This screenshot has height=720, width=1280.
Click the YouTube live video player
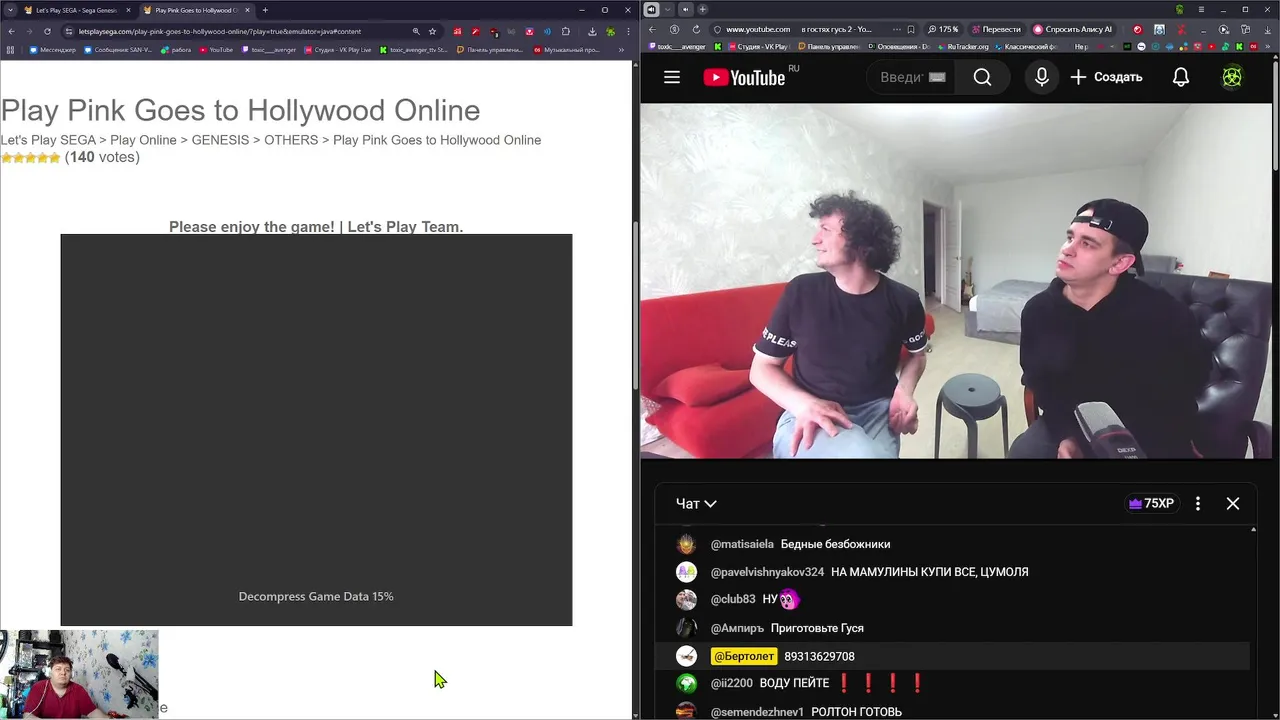coord(957,281)
